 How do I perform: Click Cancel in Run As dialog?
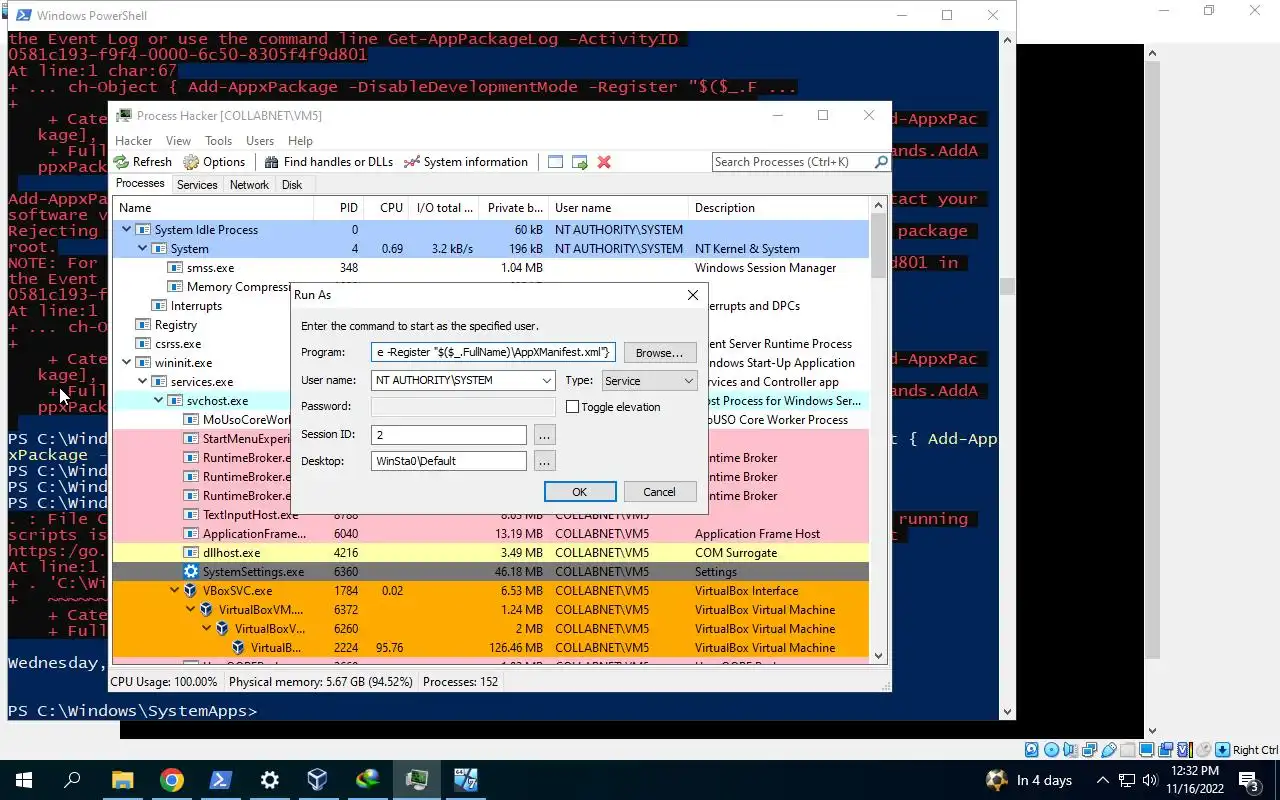click(659, 492)
